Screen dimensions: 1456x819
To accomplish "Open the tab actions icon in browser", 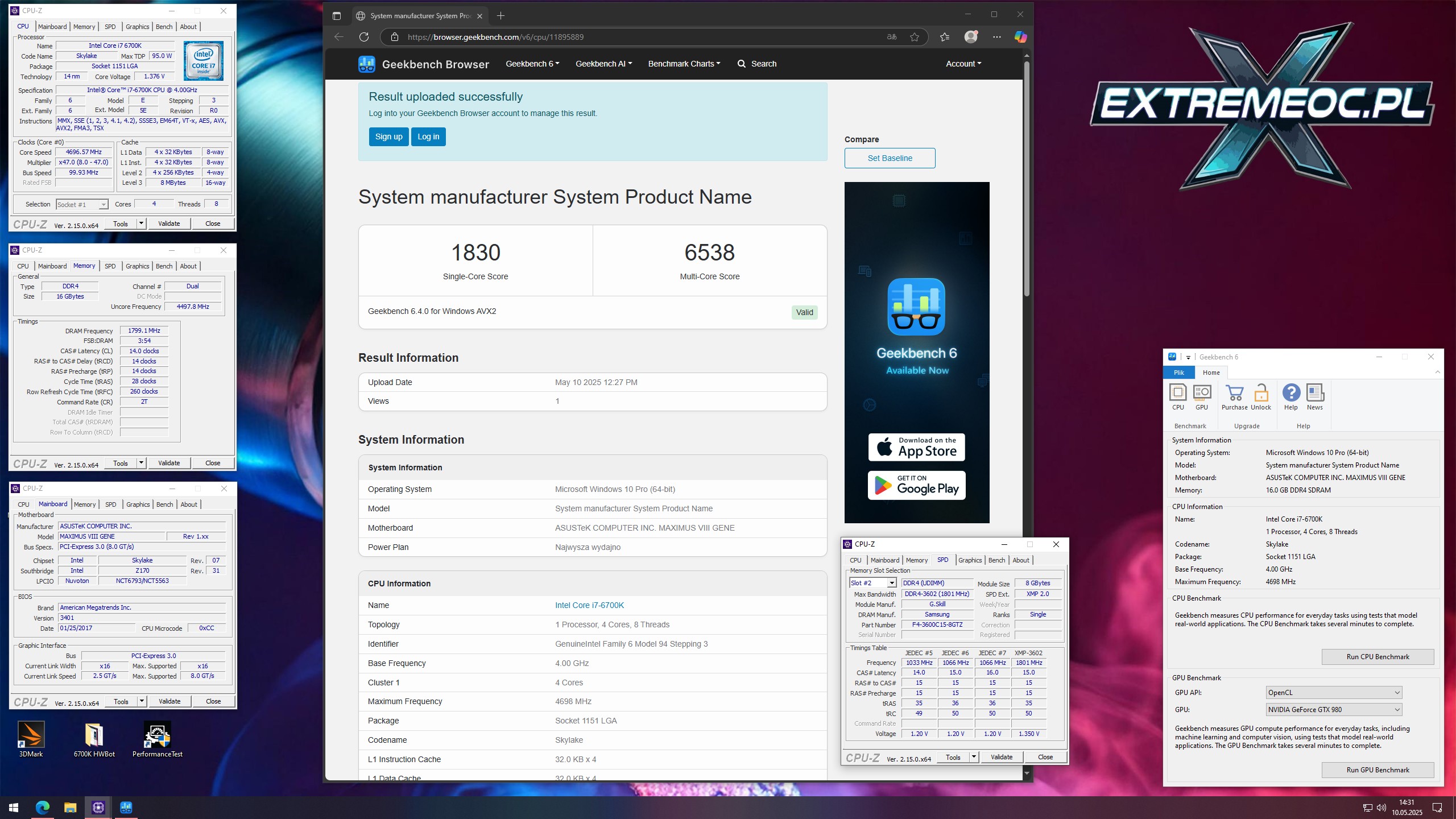I will point(337,16).
